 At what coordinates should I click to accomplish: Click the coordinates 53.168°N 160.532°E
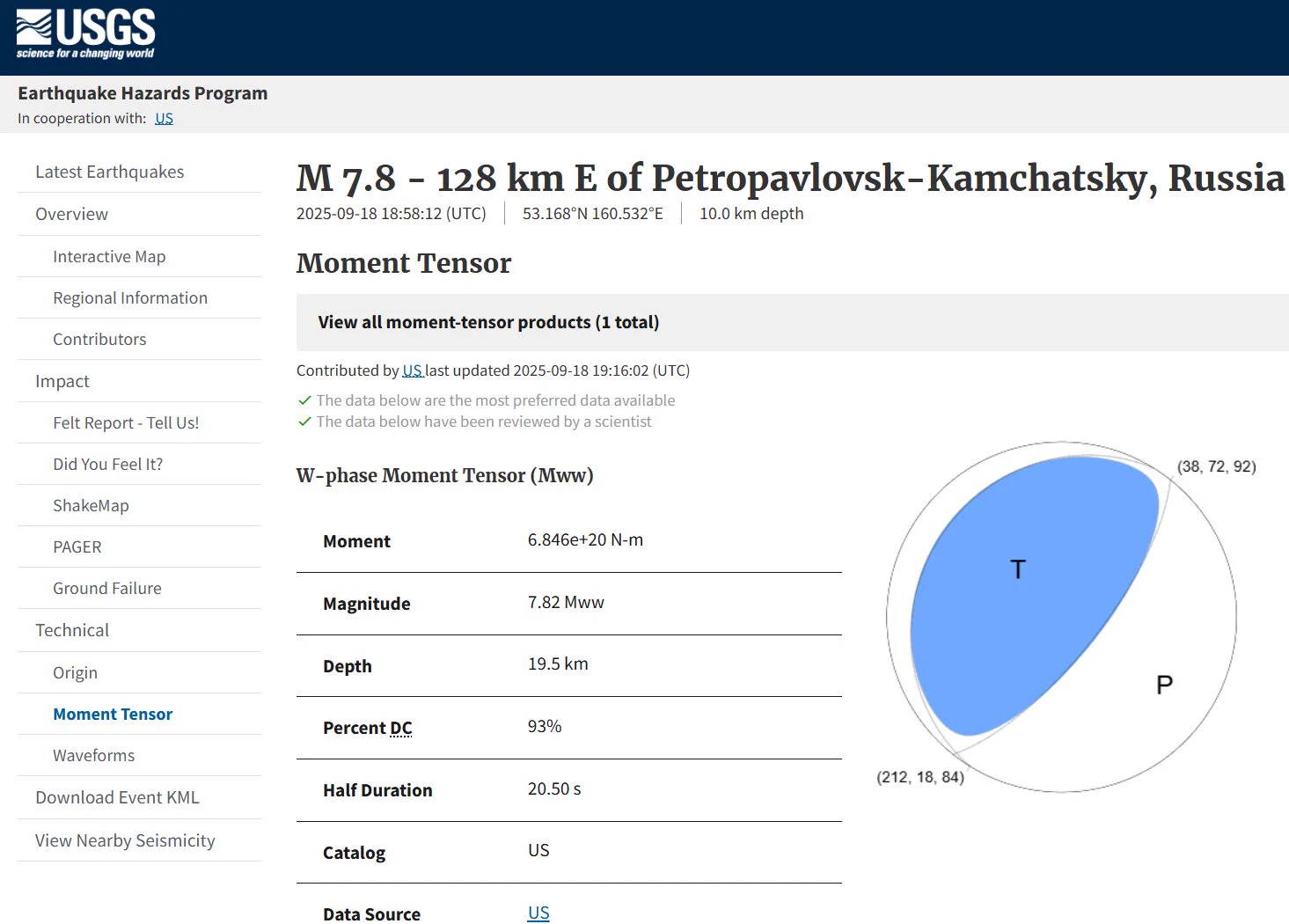(x=593, y=213)
